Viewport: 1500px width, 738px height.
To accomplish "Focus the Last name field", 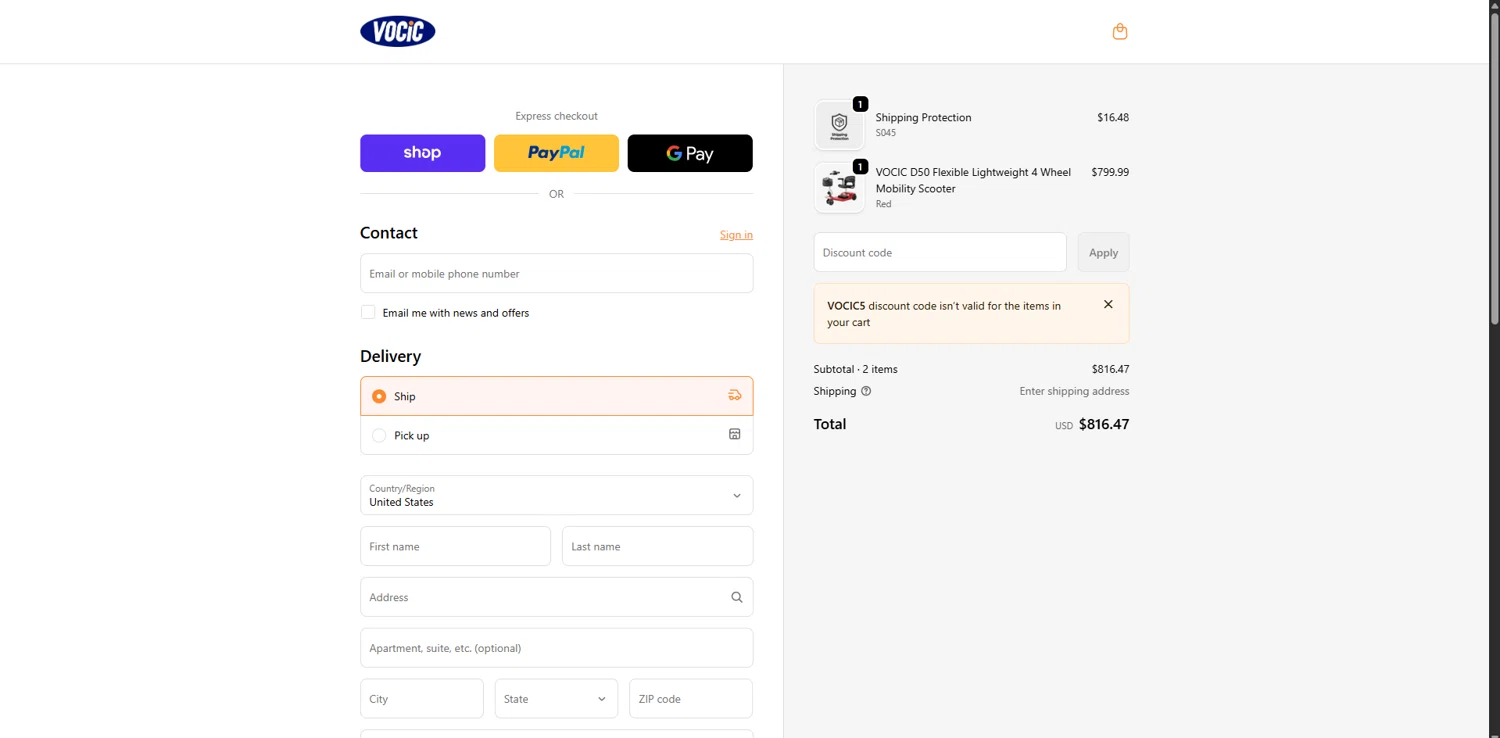I will (657, 546).
